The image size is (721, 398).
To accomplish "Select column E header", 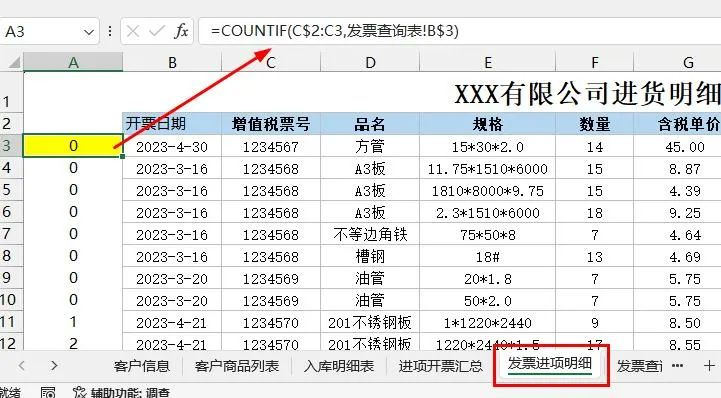I will point(488,62).
